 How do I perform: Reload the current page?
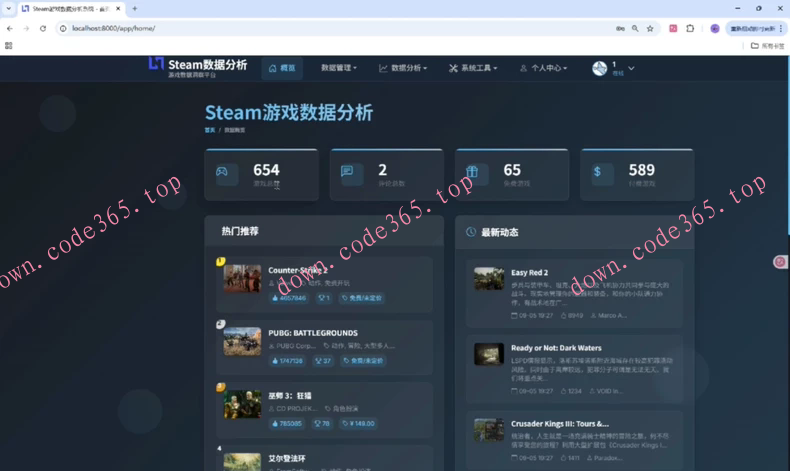[43, 28]
